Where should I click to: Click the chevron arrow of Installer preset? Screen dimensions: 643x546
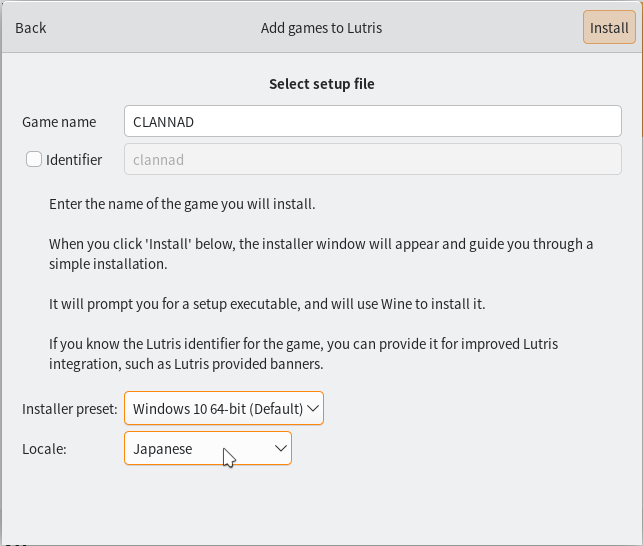point(312,408)
